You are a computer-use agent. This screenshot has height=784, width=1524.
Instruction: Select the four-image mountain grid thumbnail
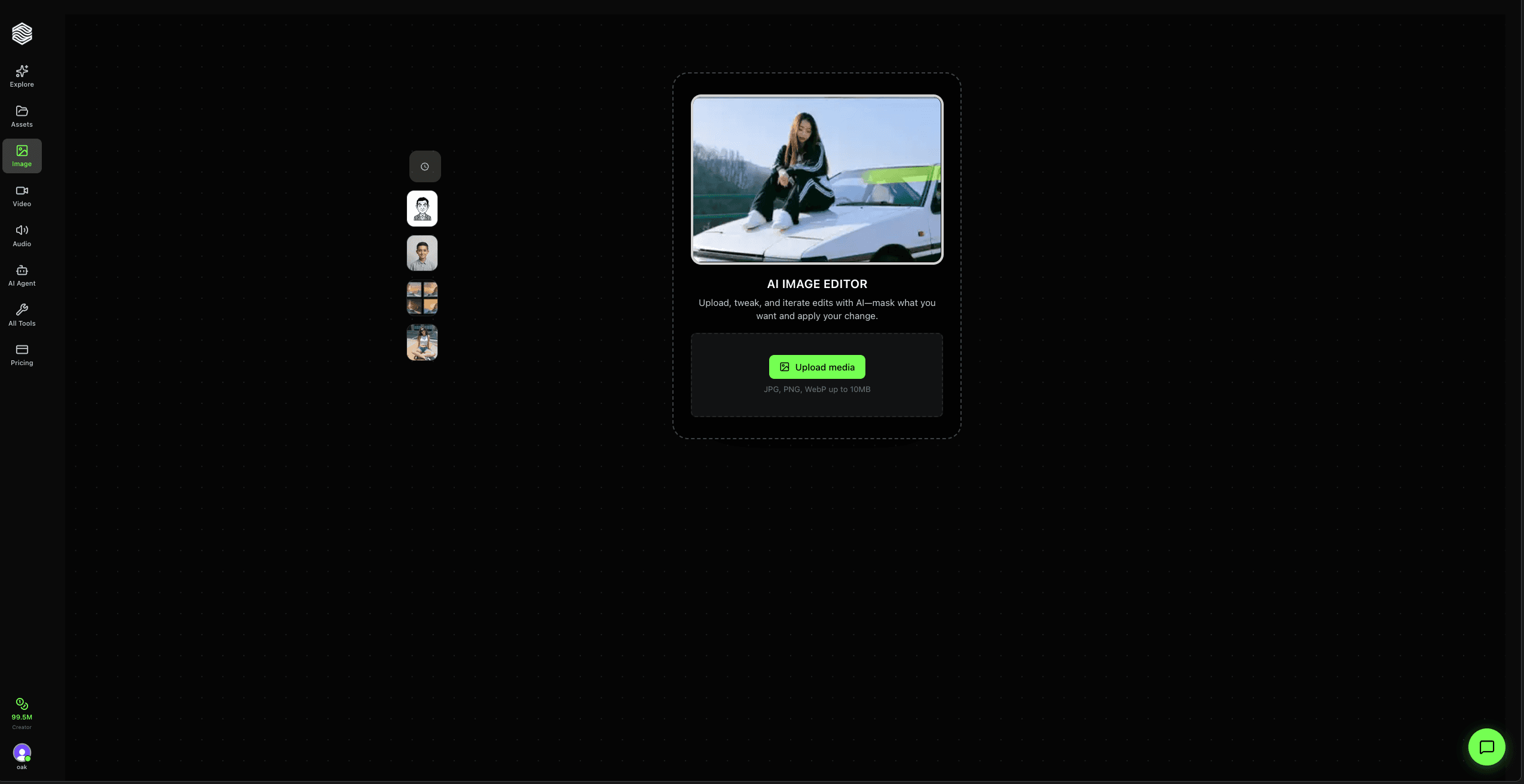[422, 297]
